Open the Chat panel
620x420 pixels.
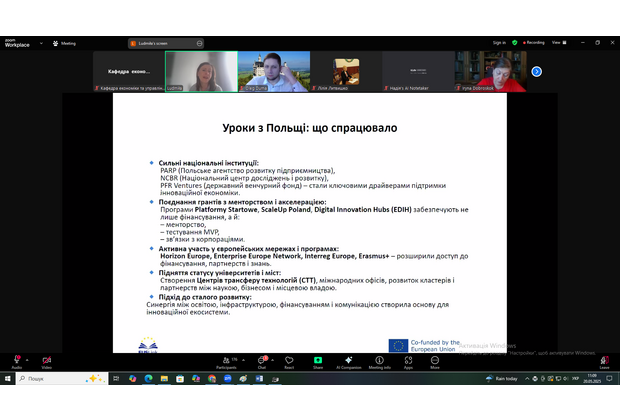coord(262,360)
